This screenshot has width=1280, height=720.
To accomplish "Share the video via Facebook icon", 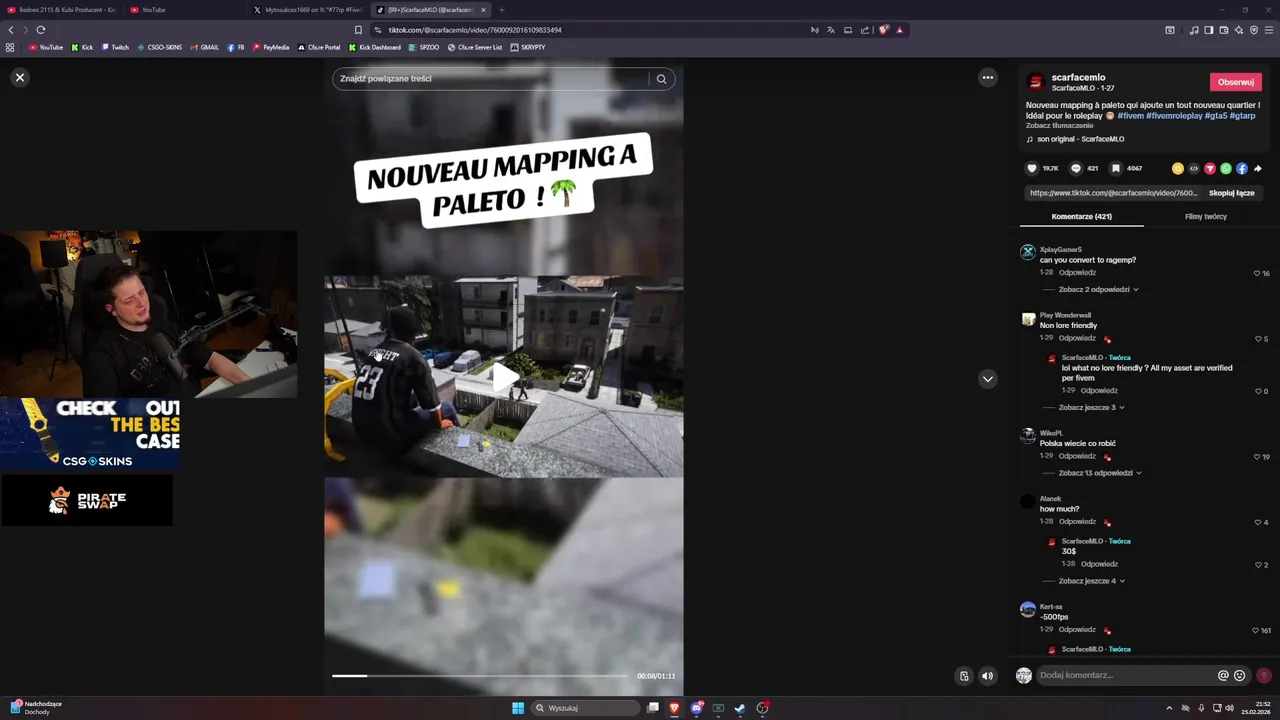I will pos(1241,168).
